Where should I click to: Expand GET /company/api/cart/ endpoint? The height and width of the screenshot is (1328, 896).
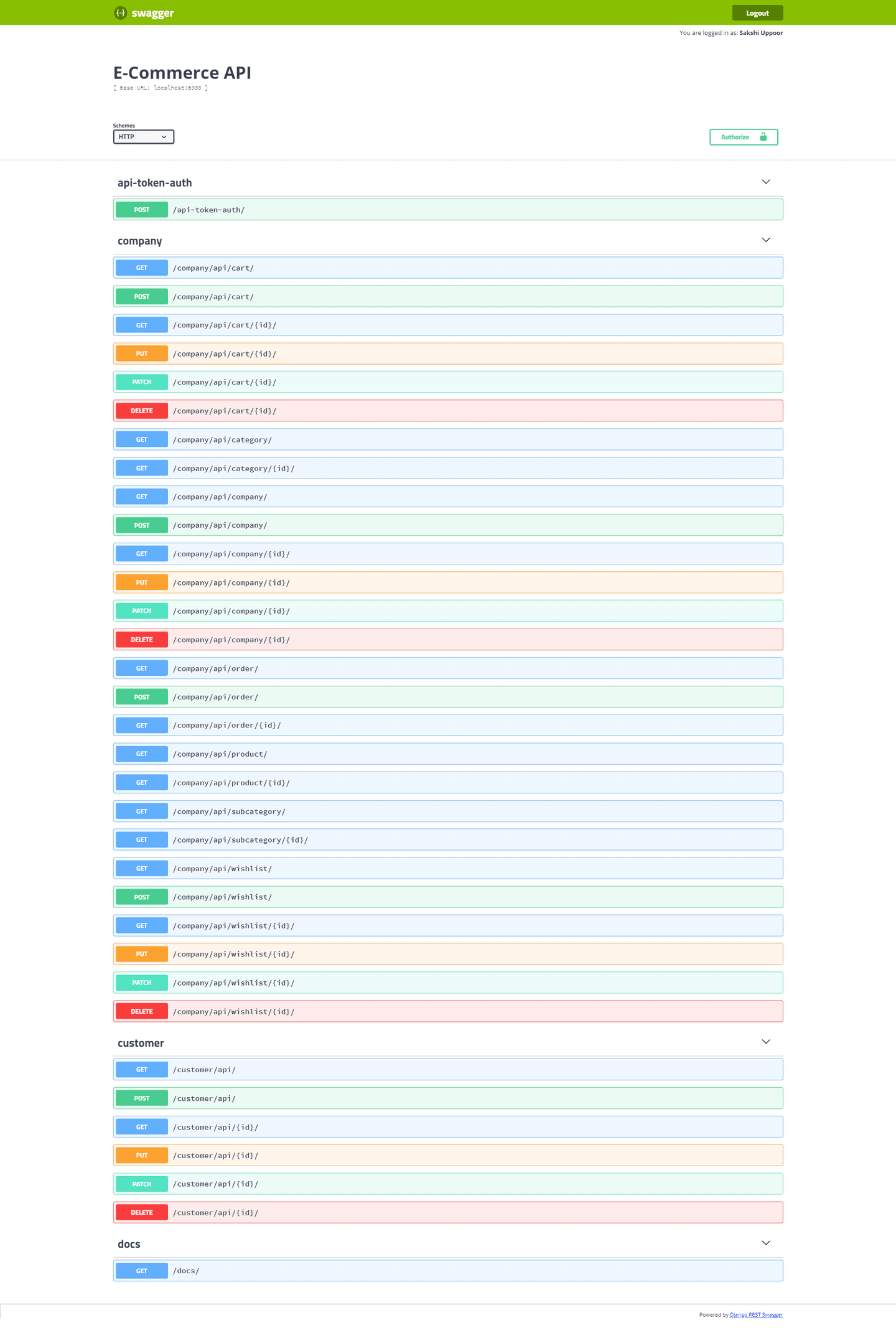coord(448,268)
